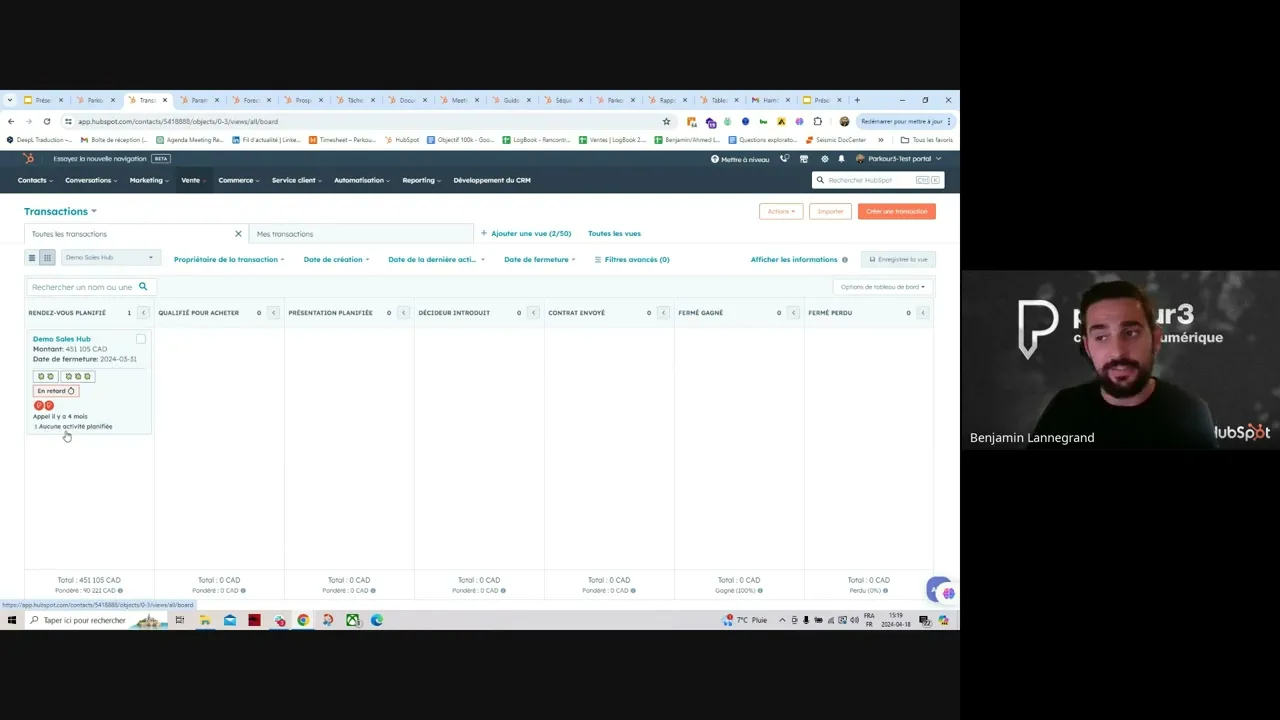Open the 'Date de la dernière acti...' filter

[436, 259]
